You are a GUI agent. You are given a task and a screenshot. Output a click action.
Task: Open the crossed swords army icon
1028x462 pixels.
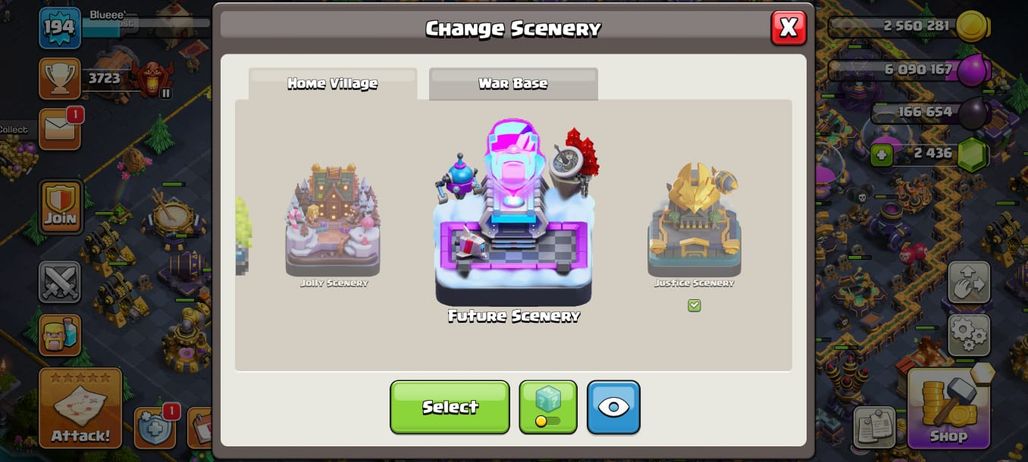point(60,282)
